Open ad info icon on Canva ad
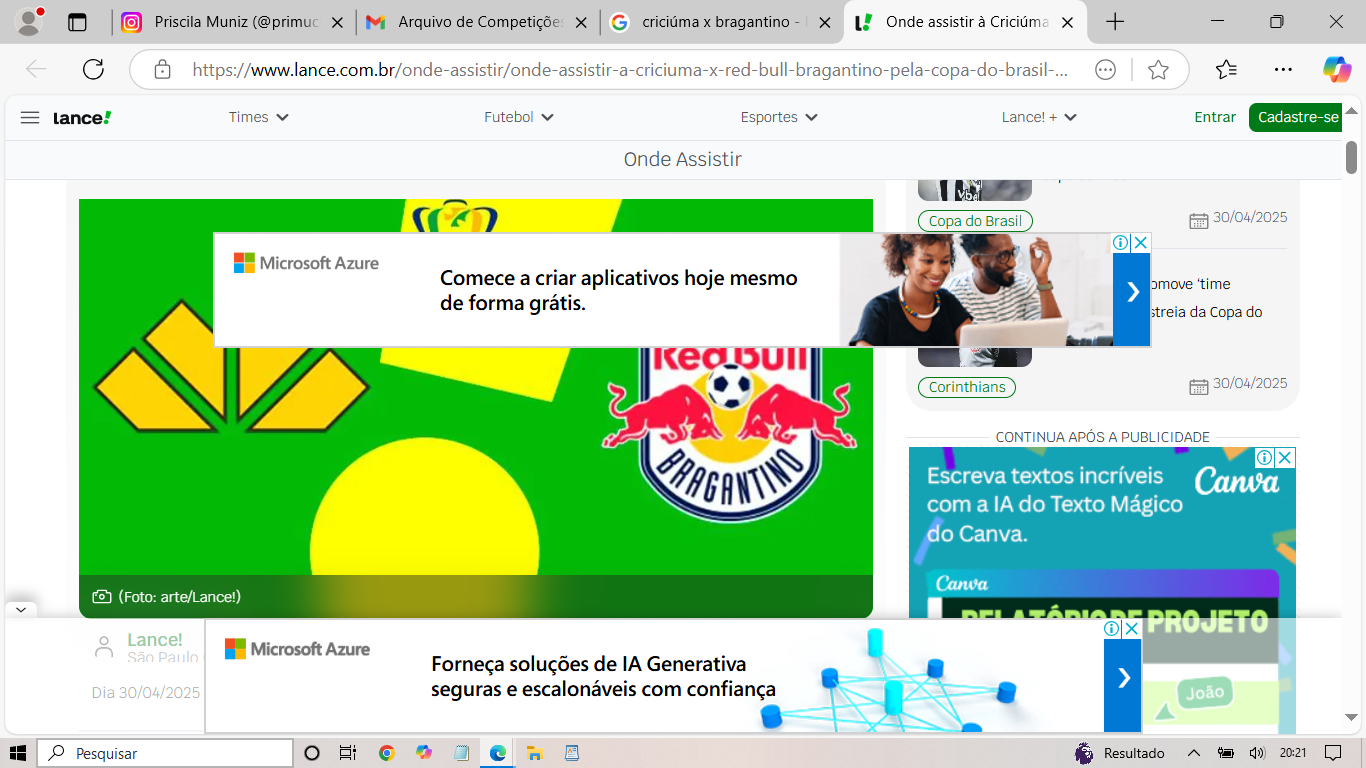1366x768 pixels. pyautogui.click(x=1266, y=458)
